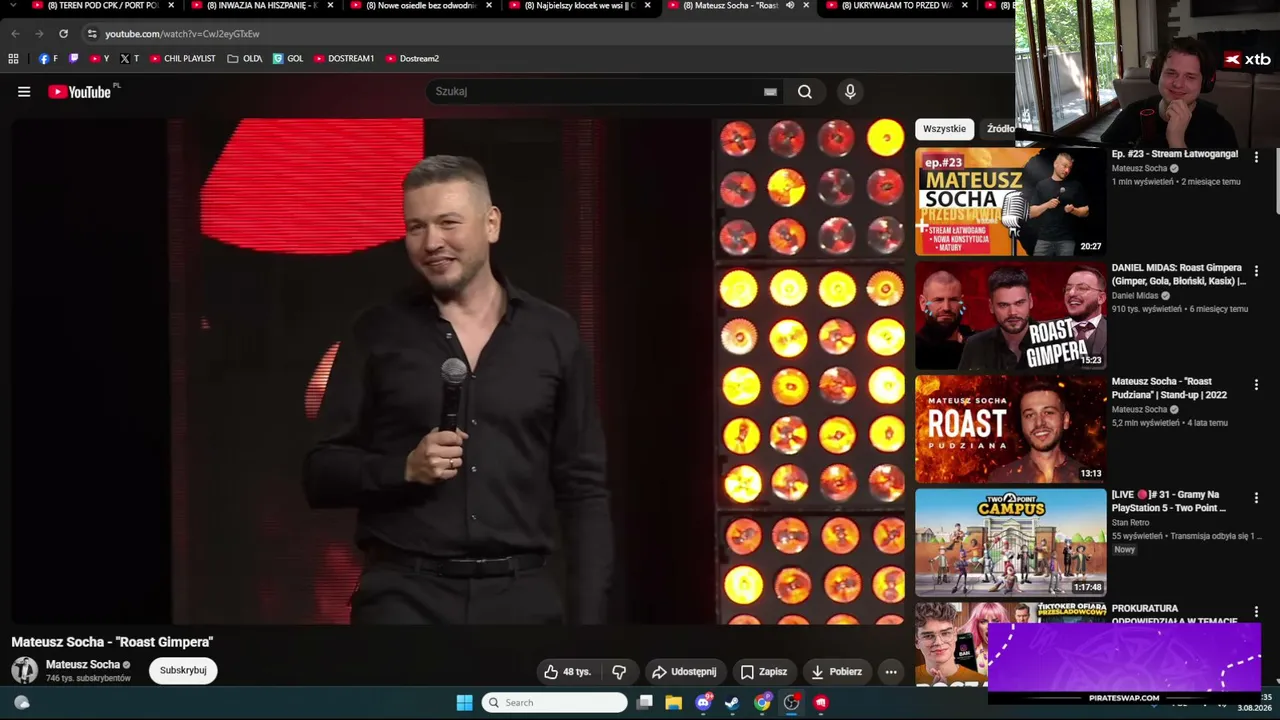Viewport: 1280px width, 720px height.
Task: Go to the YouTube home logo
Action: tap(80, 92)
